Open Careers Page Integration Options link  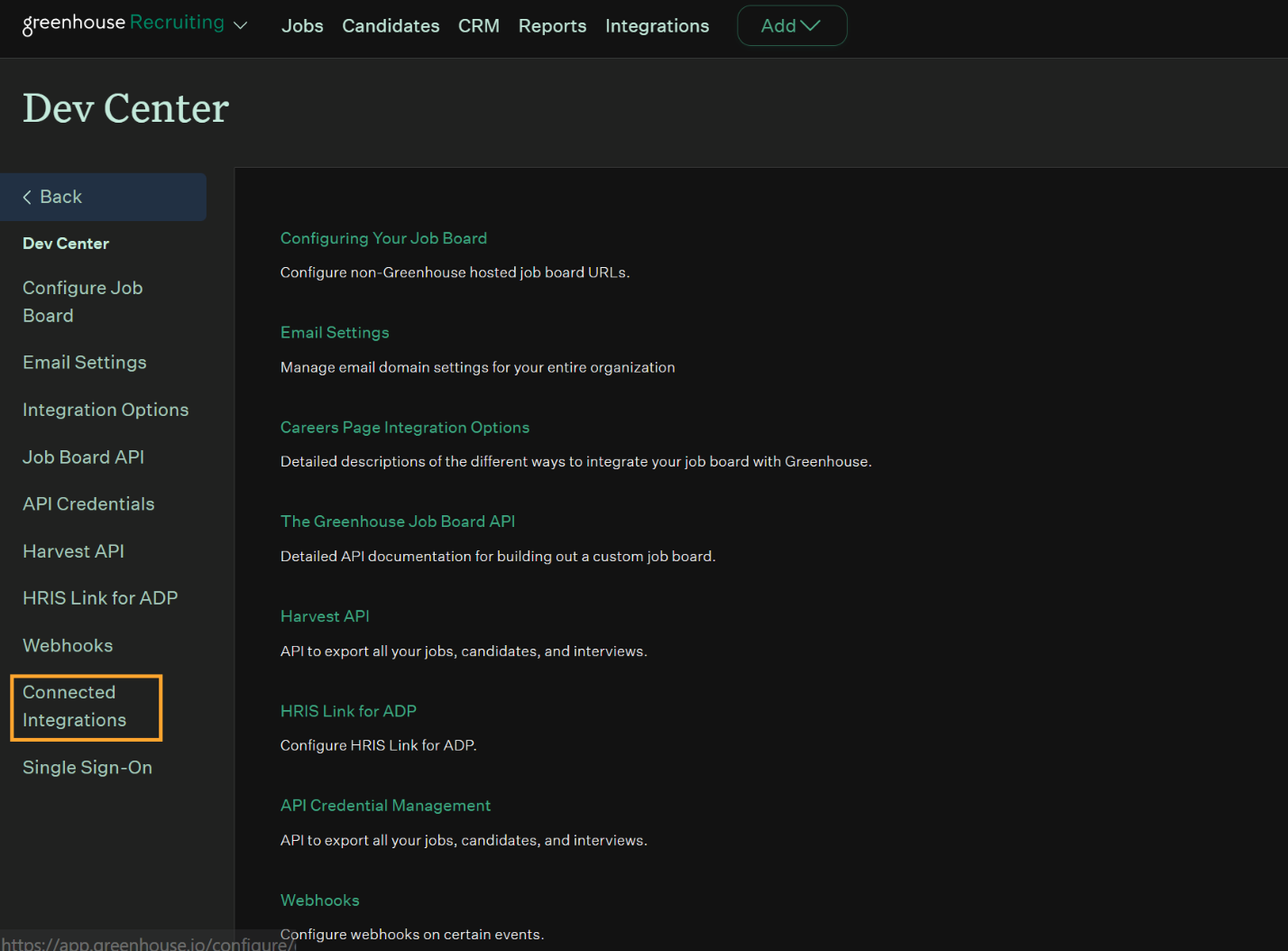point(405,428)
